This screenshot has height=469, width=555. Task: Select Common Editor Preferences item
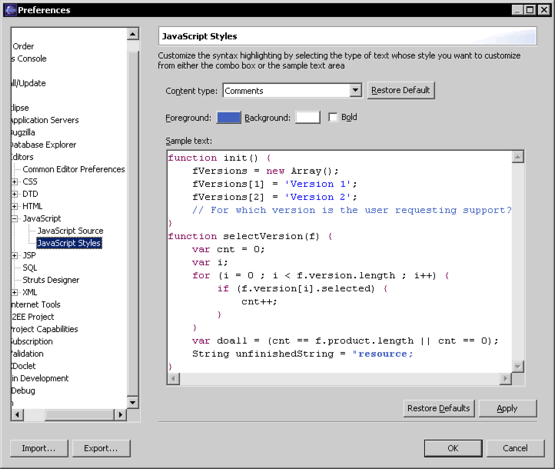pos(74,169)
